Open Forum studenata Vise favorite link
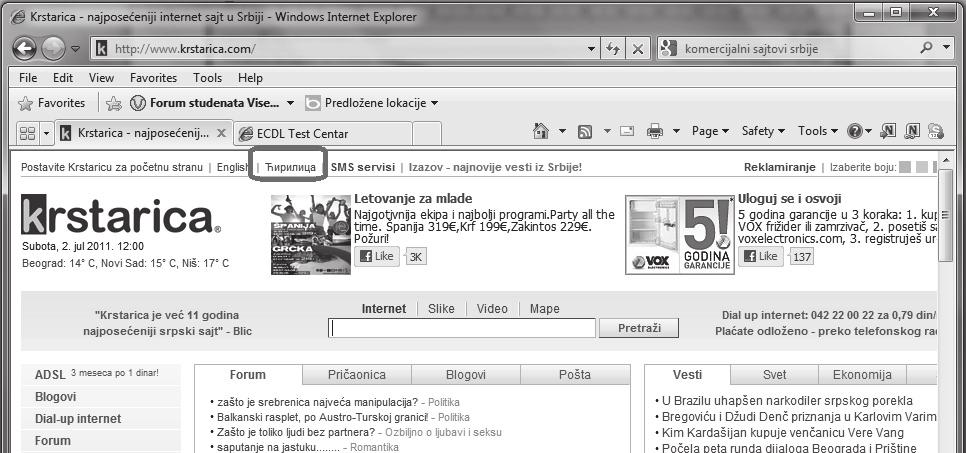Image resolution: width=966 pixels, height=453 pixels. coord(206,103)
